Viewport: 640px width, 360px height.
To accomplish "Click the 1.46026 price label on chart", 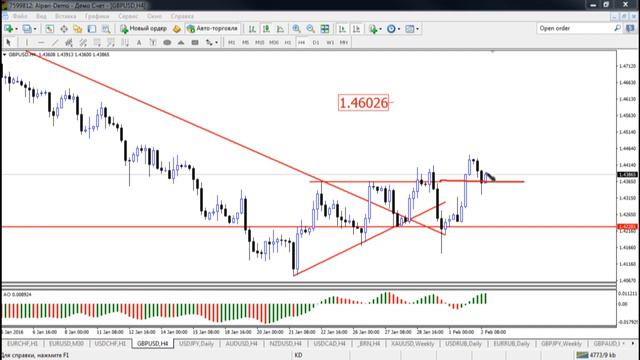I will pos(363,103).
